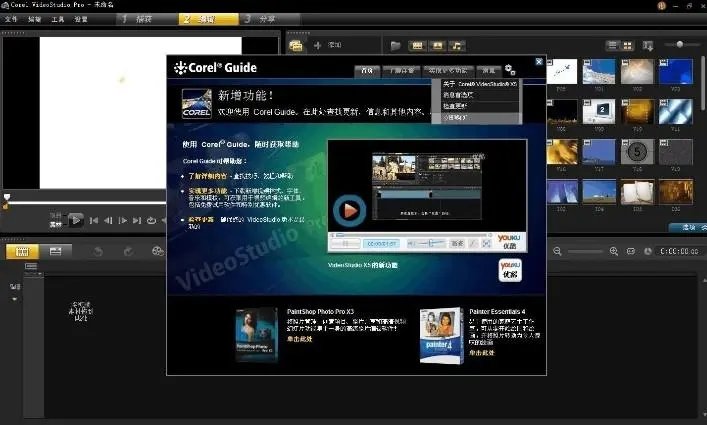Click fit project in timeline window icon
Screen dimensions: 707x425
click(x=631, y=251)
